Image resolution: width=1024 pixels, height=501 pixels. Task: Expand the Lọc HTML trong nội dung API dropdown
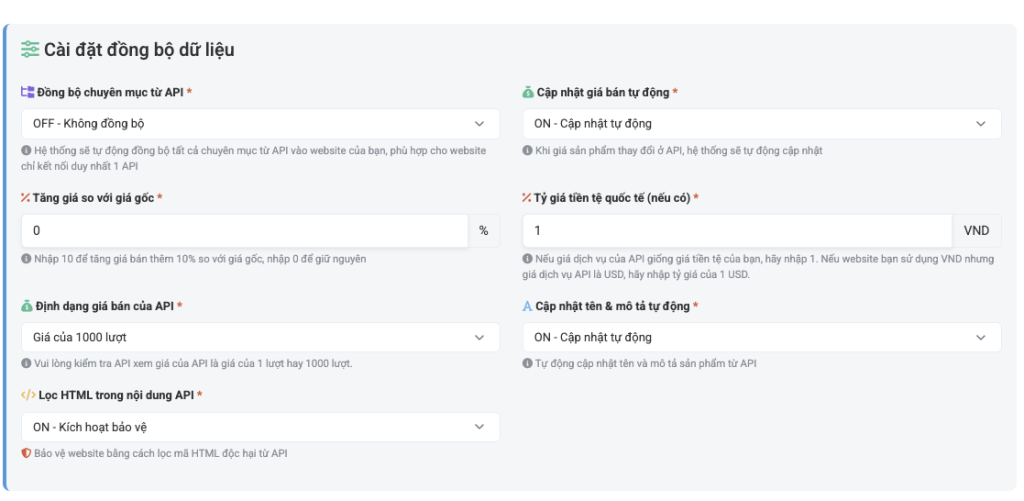click(x=261, y=427)
